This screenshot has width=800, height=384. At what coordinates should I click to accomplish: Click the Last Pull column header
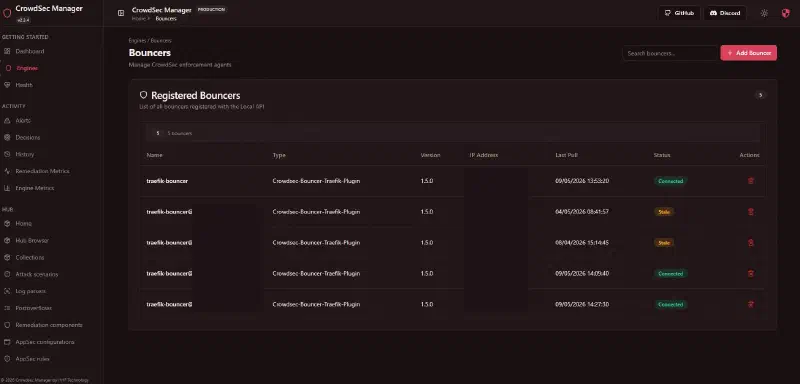(566, 155)
